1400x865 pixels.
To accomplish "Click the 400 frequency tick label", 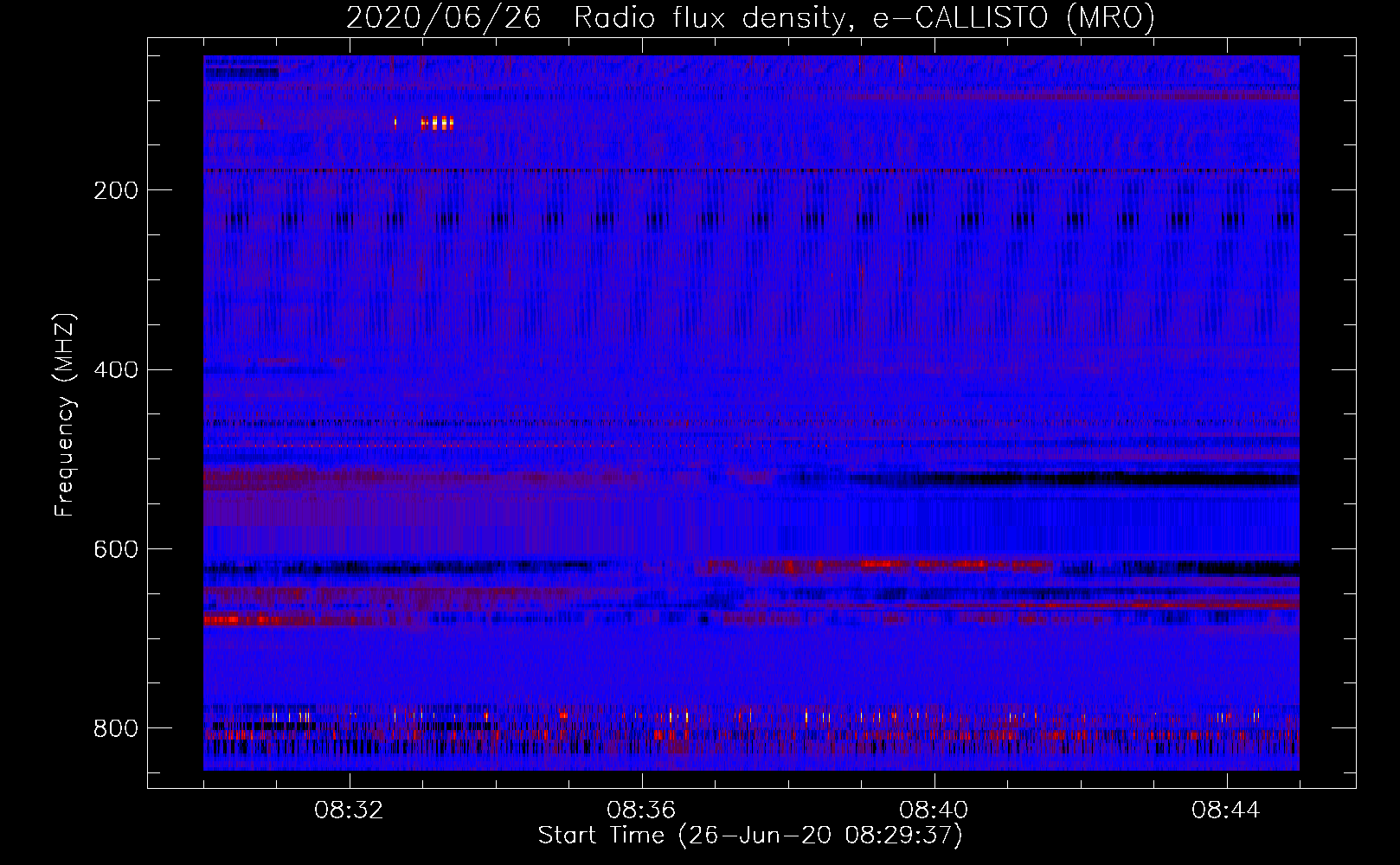I will point(116,370).
